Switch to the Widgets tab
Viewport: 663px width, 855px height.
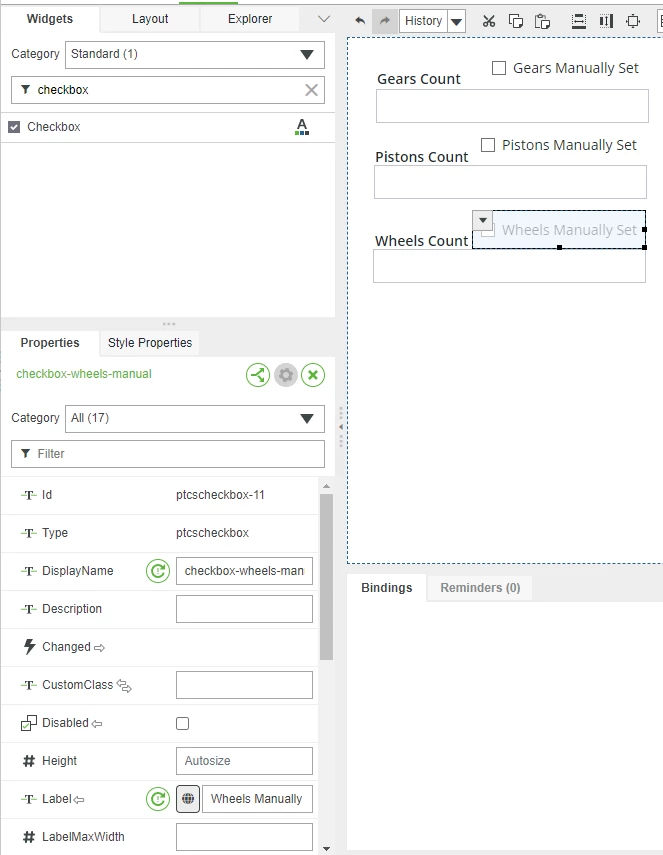pos(50,19)
